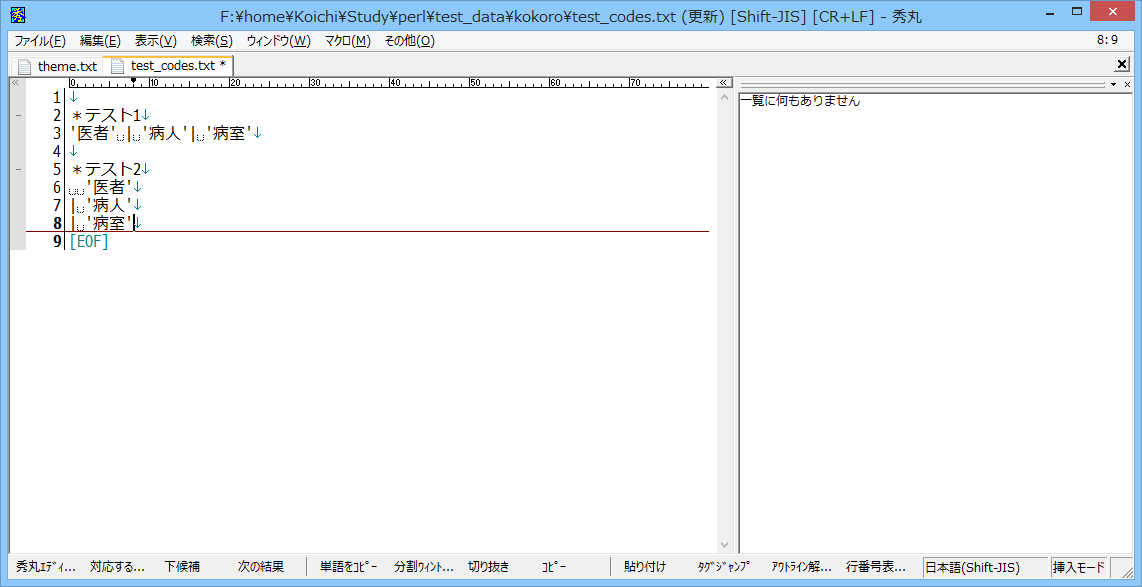Click '病人' on line 3
The image size is (1142, 587).
point(165,133)
